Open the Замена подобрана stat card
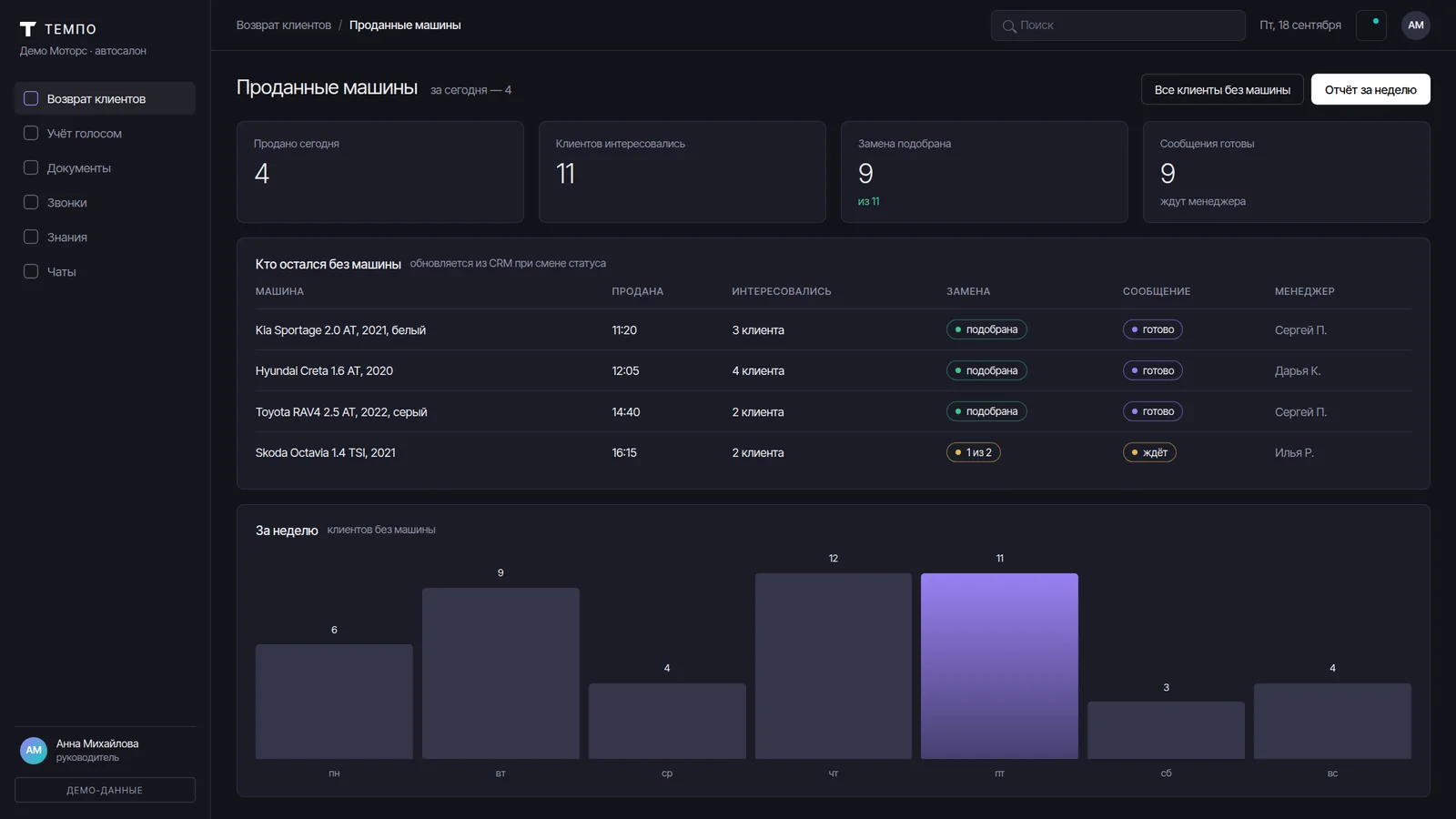The image size is (1456, 819). 985,172
